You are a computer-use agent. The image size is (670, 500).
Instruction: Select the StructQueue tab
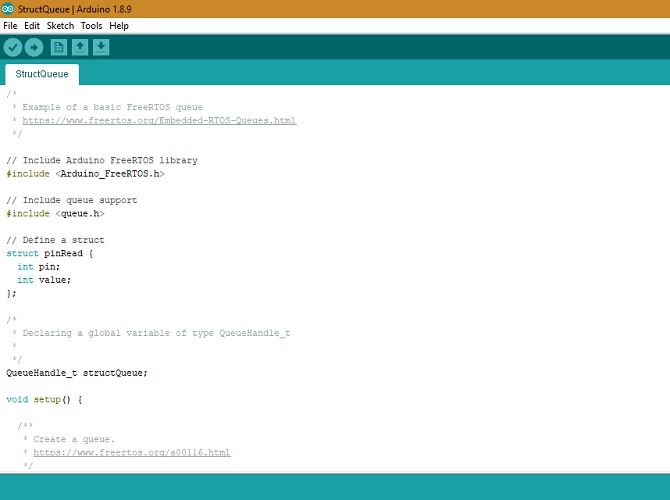[x=42, y=74]
